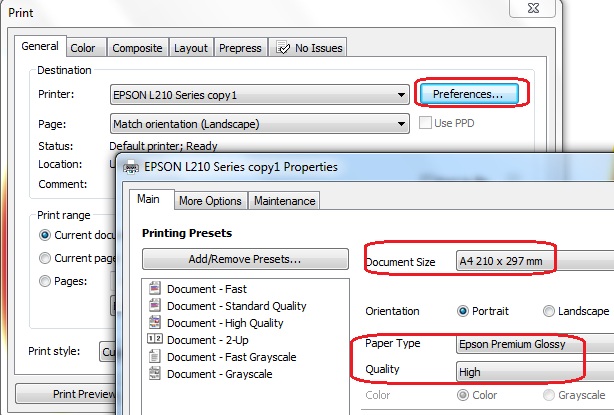Screen dimensions: 614x415
Task: Click the Print Preview button
Action: click(x=66, y=393)
